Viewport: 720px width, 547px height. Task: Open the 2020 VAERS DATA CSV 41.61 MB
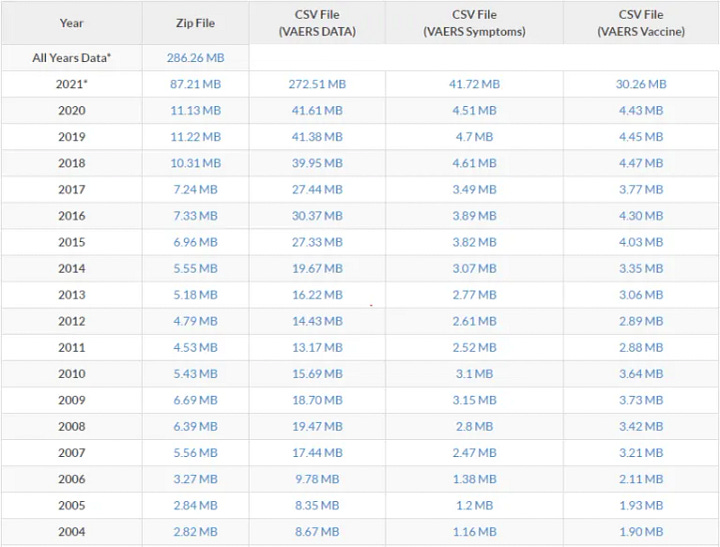pos(317,110)
